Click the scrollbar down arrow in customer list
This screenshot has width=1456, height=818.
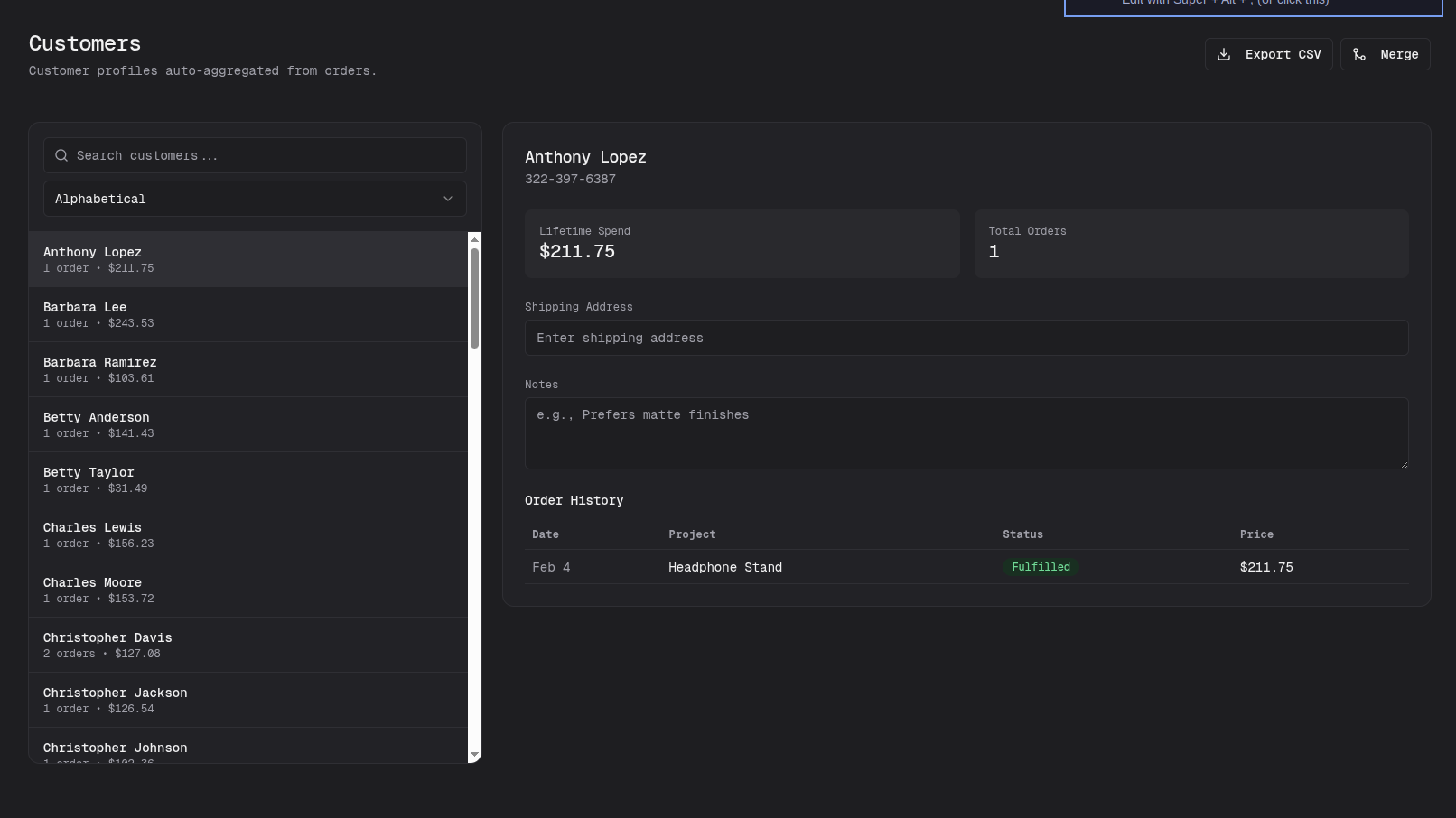[x=474, y=754]
